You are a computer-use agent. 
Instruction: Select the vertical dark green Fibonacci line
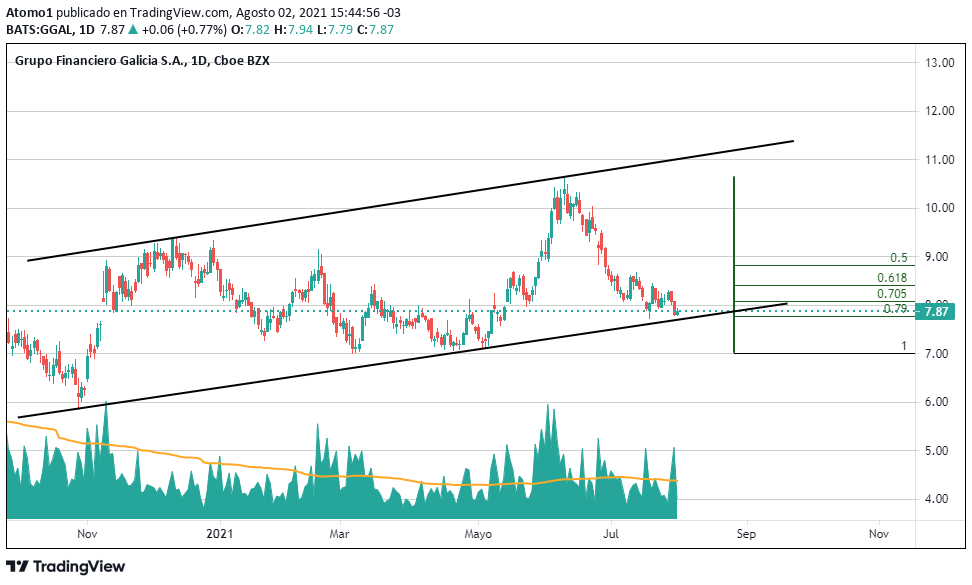734,265
